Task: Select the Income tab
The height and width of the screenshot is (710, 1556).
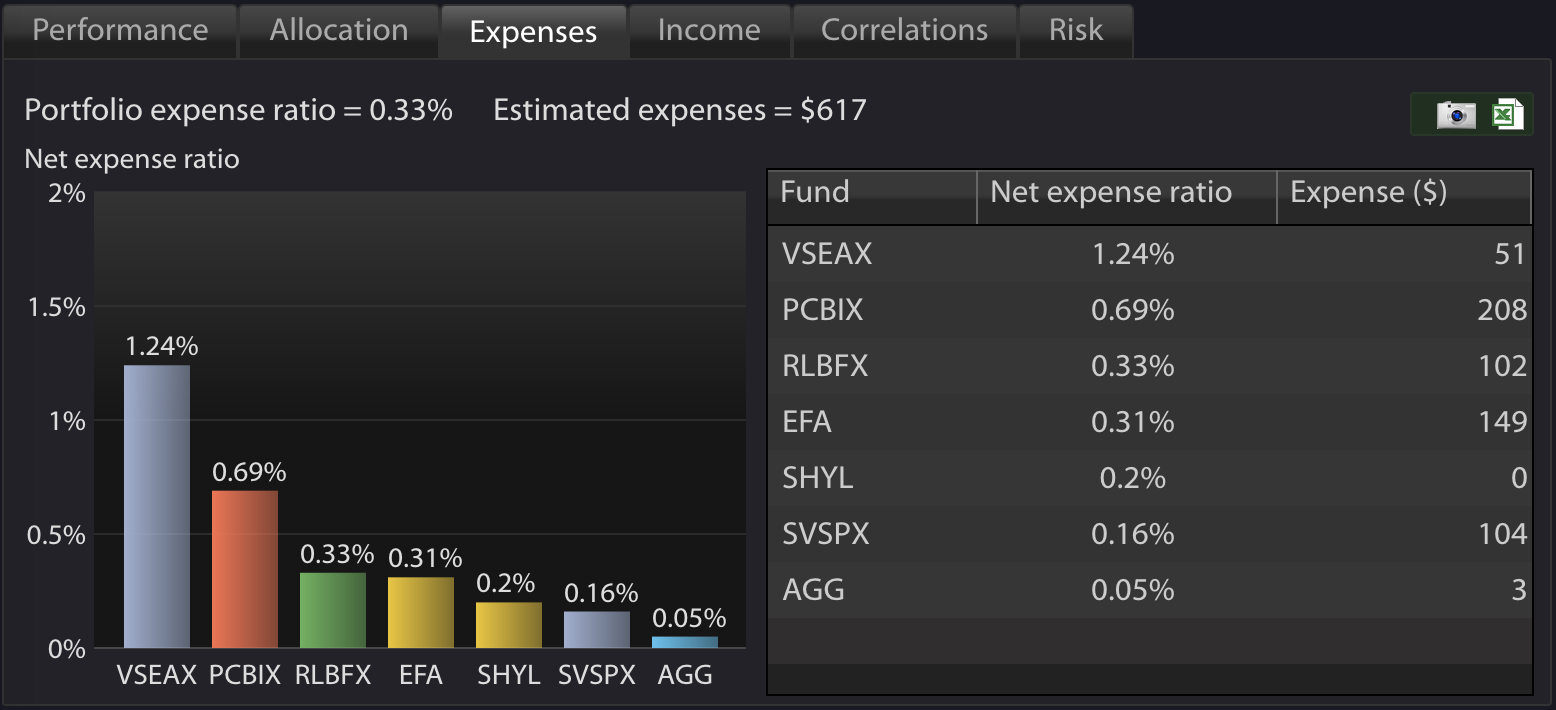Action: click(x=709, y=31)
